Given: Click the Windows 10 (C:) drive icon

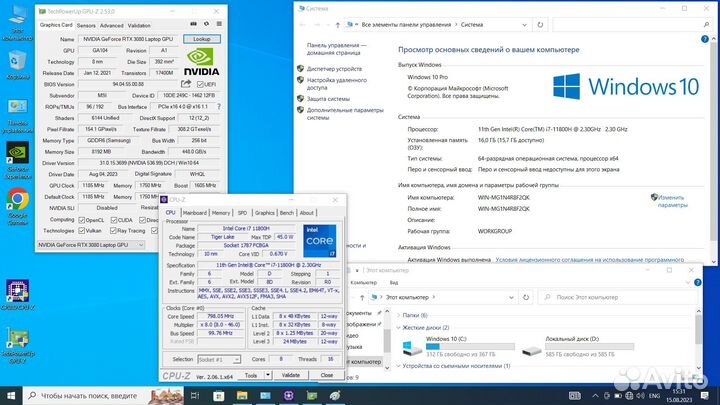Looking at the screenshot, I should click(412, 348).
